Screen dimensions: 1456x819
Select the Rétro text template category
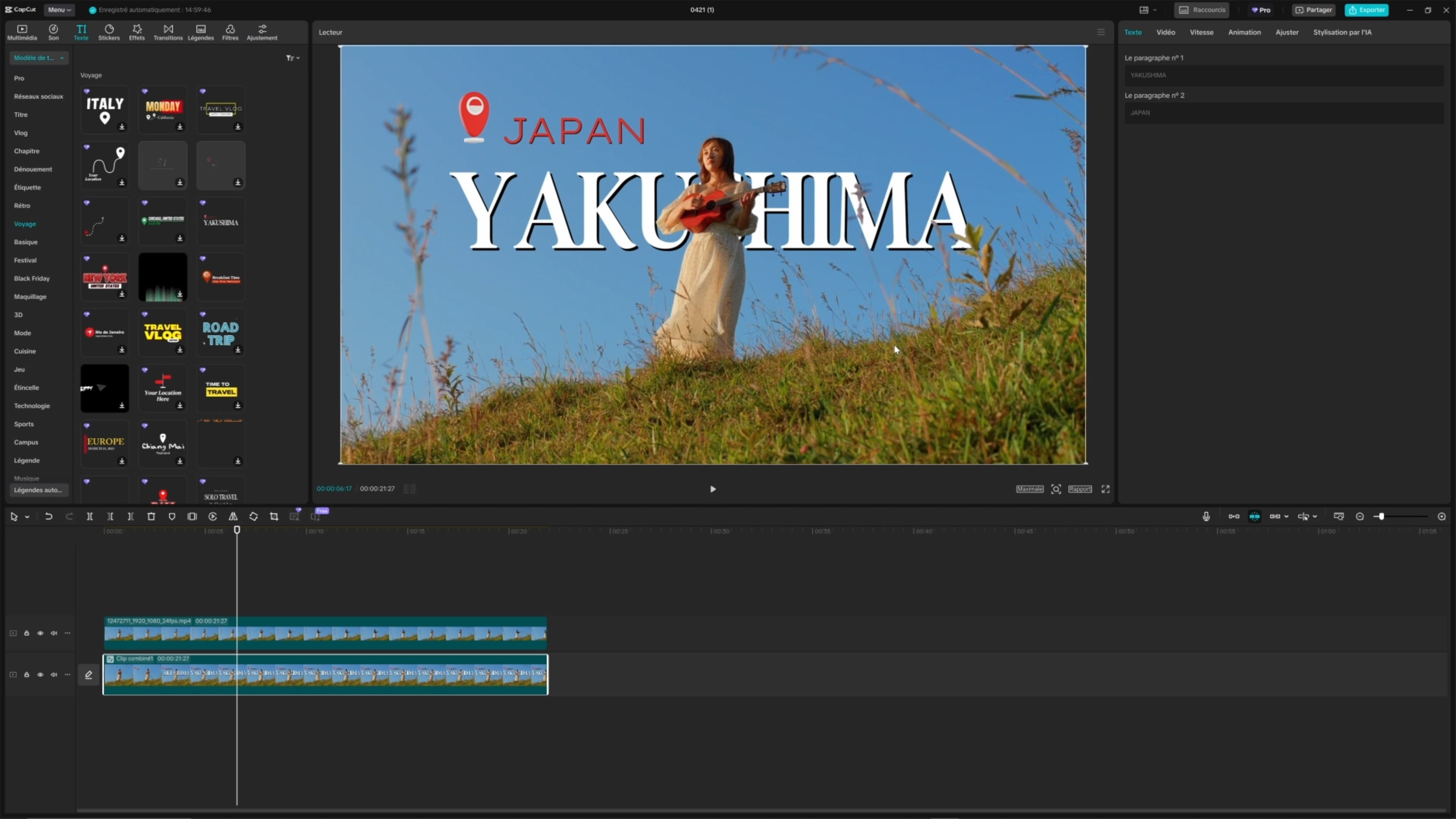point(22,206)
